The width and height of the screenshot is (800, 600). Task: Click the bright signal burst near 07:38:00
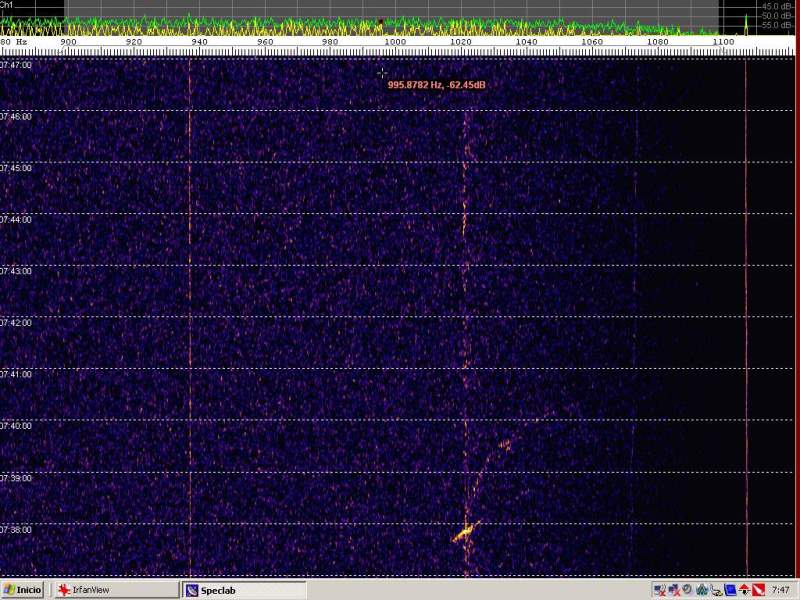[464, 533]
